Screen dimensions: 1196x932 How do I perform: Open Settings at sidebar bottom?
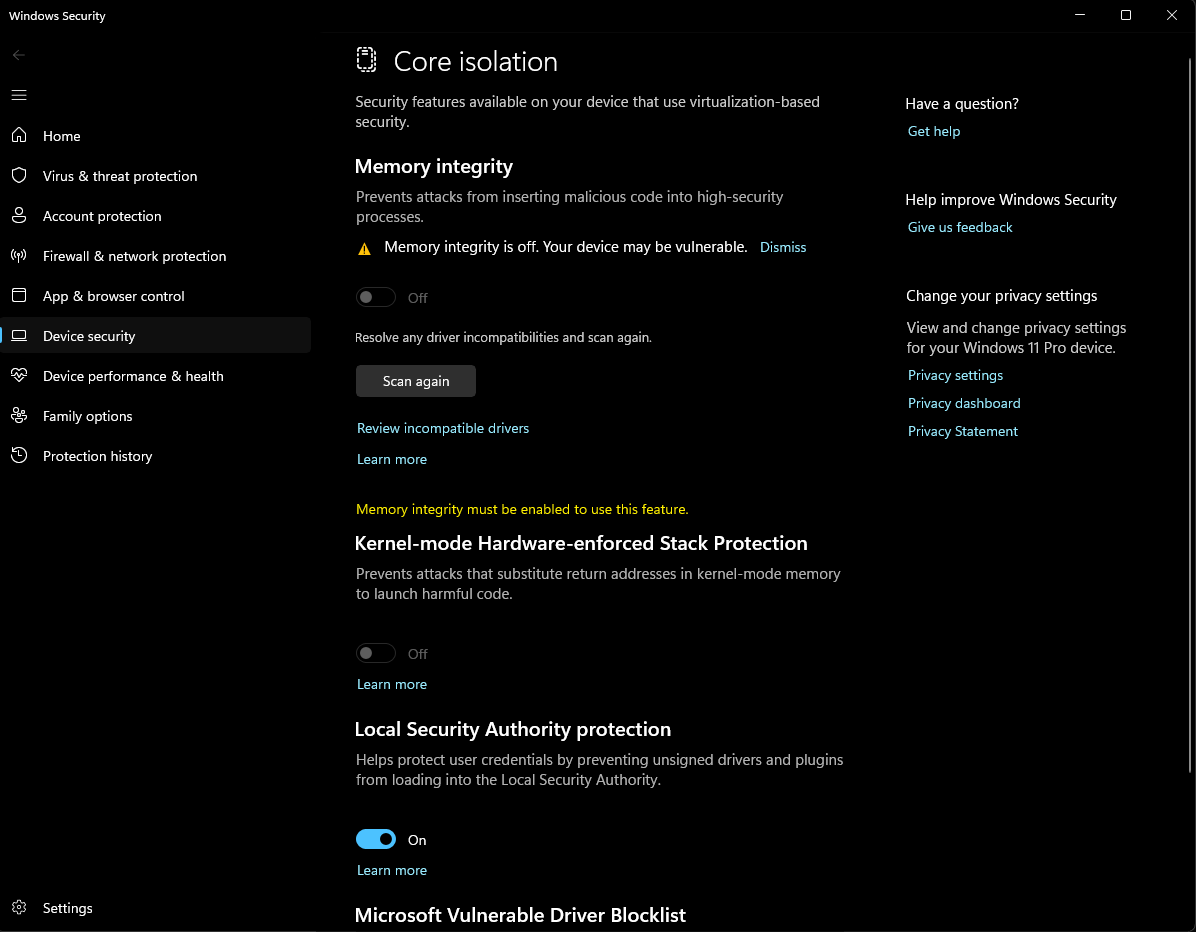point(156,908)
